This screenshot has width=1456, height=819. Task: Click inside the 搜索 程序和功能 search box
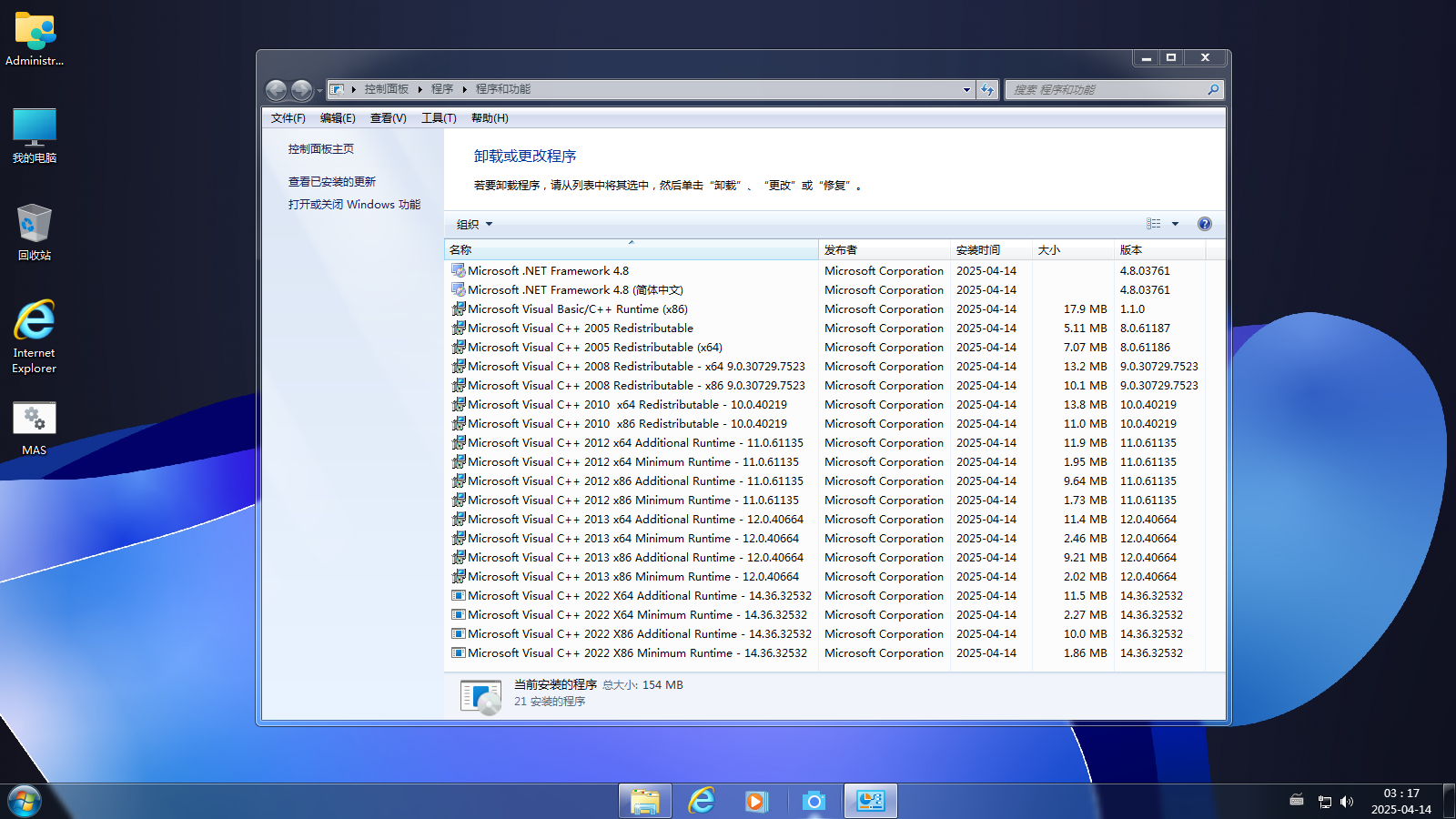click(x=1107, y=89)
